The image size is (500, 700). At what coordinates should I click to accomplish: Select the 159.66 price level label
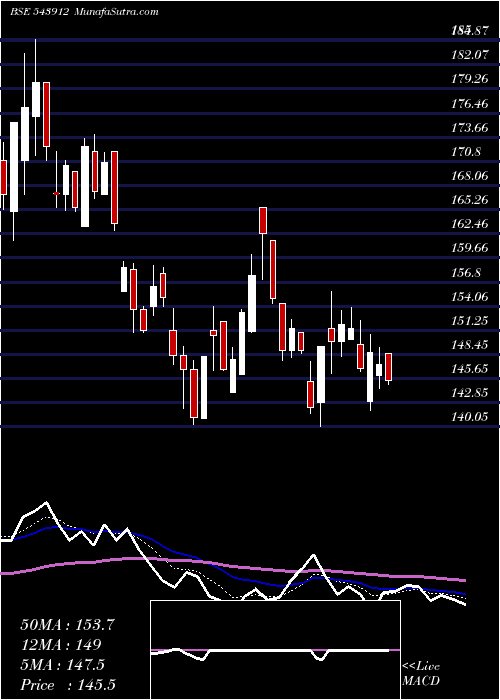coord(469,248)
